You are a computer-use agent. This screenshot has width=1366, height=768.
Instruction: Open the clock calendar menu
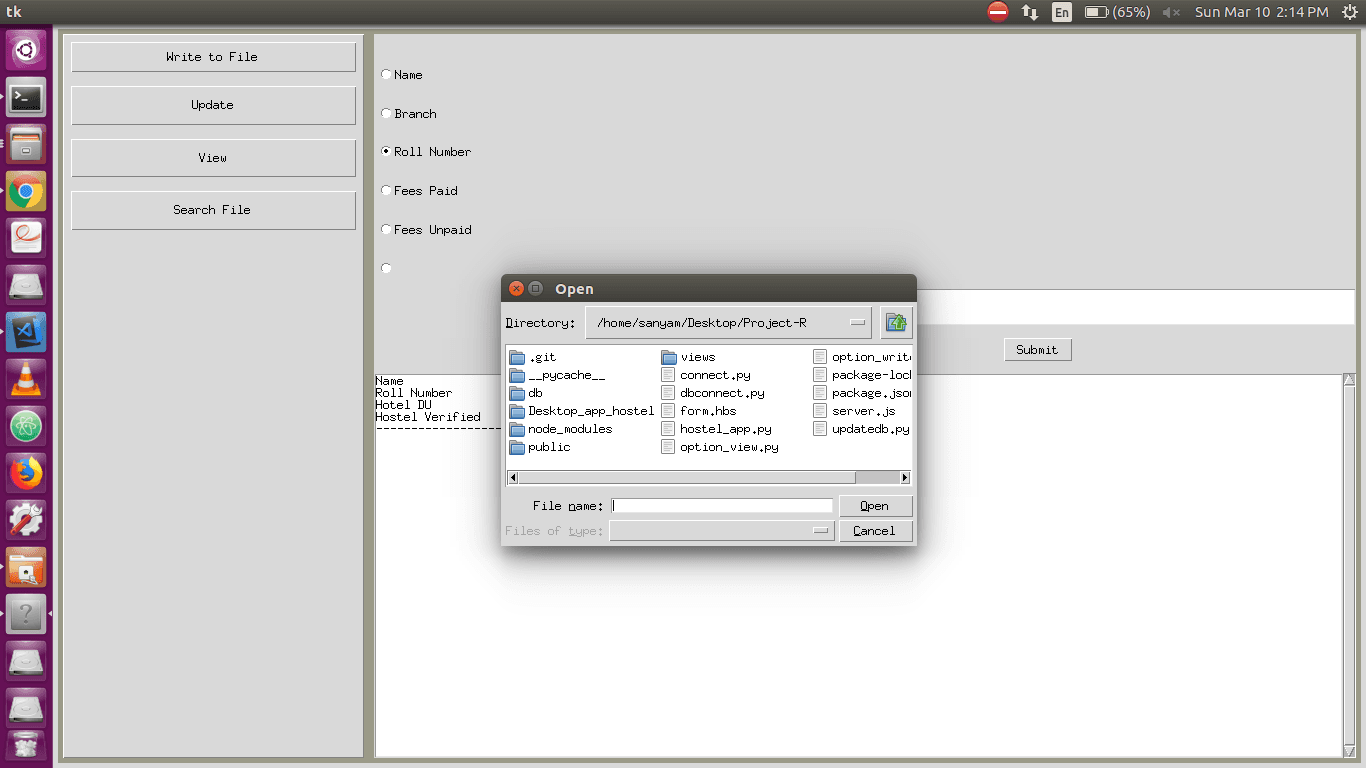(x=1261, y=12)
